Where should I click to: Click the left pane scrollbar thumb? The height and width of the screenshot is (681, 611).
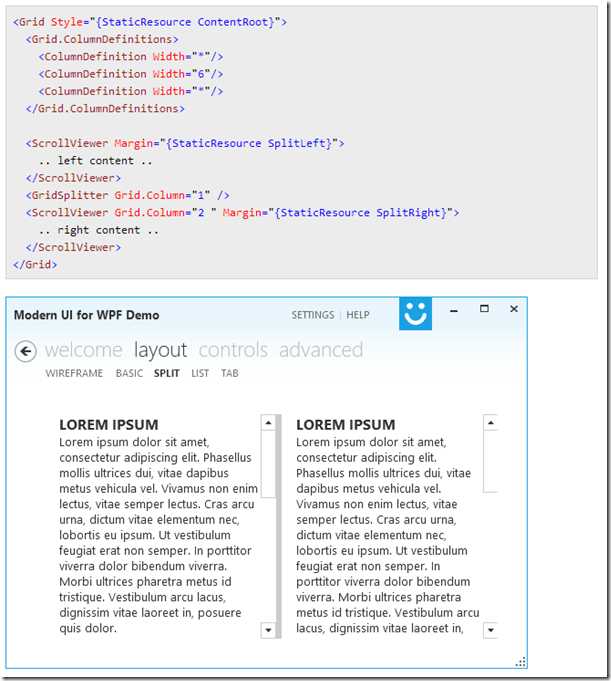click(268, 463)
